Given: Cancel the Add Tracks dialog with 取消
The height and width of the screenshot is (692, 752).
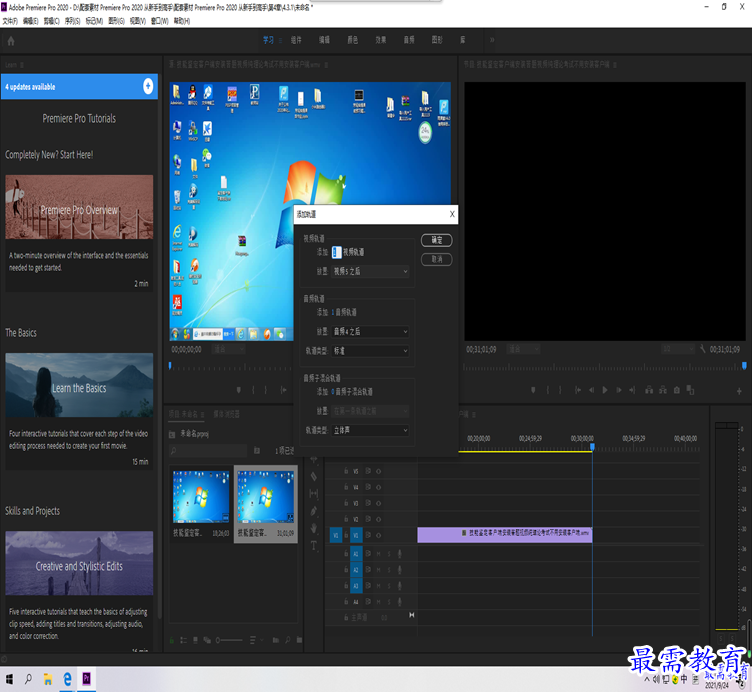Looking at the screenshot, I should click(x=436, y=259).
